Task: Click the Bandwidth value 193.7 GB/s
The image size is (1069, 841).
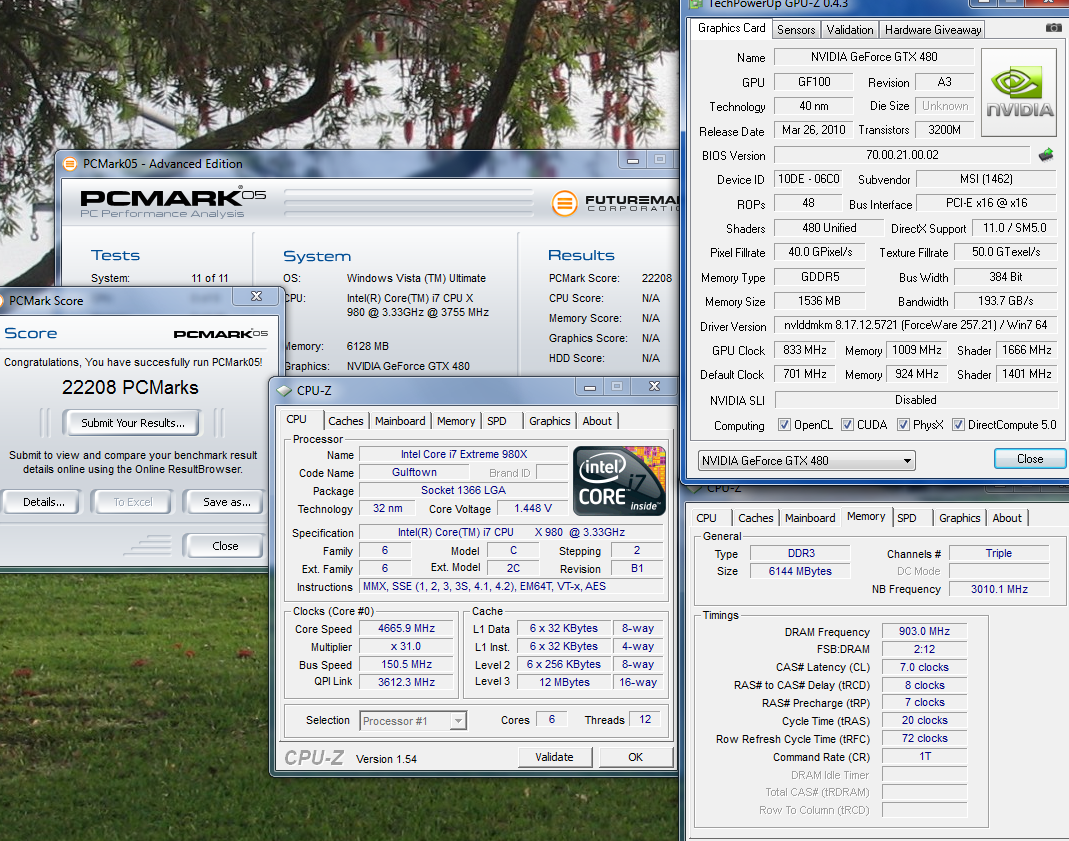Action: click(1005, 301)
